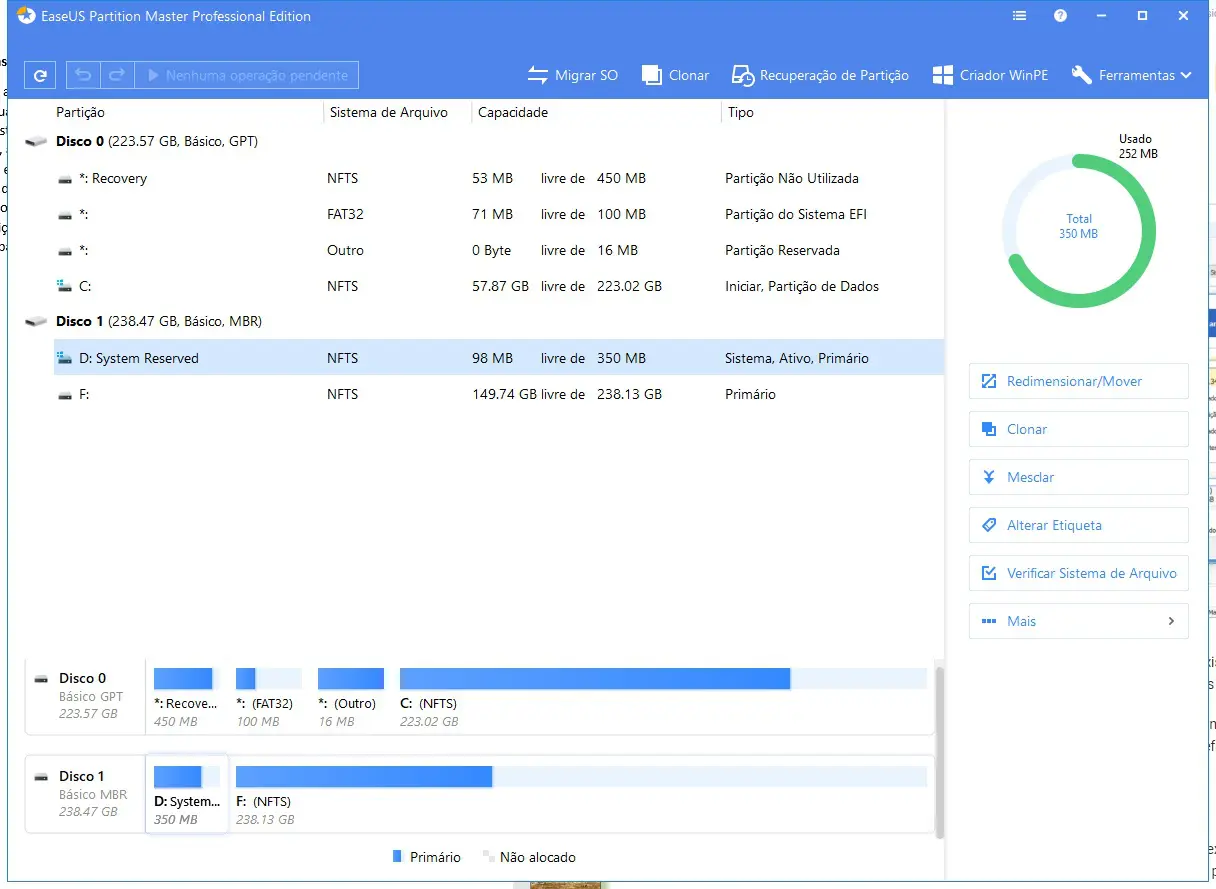Expand the Ferramentas dropdown menu
The height and width of the screenshot is (889, 1216).
pyautogui.click(x=1131, y=75)
